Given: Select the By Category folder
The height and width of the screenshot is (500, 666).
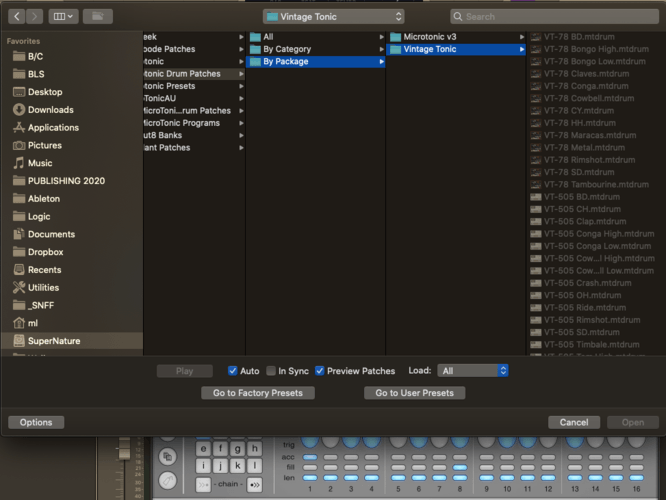Looking at the screenshot, I should tap(316, 49).
